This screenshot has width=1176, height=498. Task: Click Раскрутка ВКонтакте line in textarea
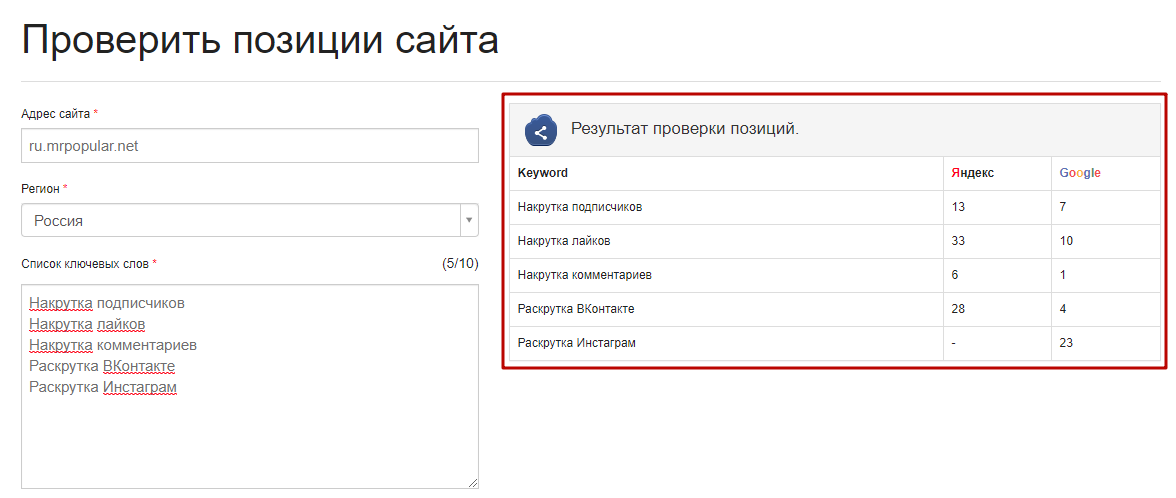[x=103, y=366]
